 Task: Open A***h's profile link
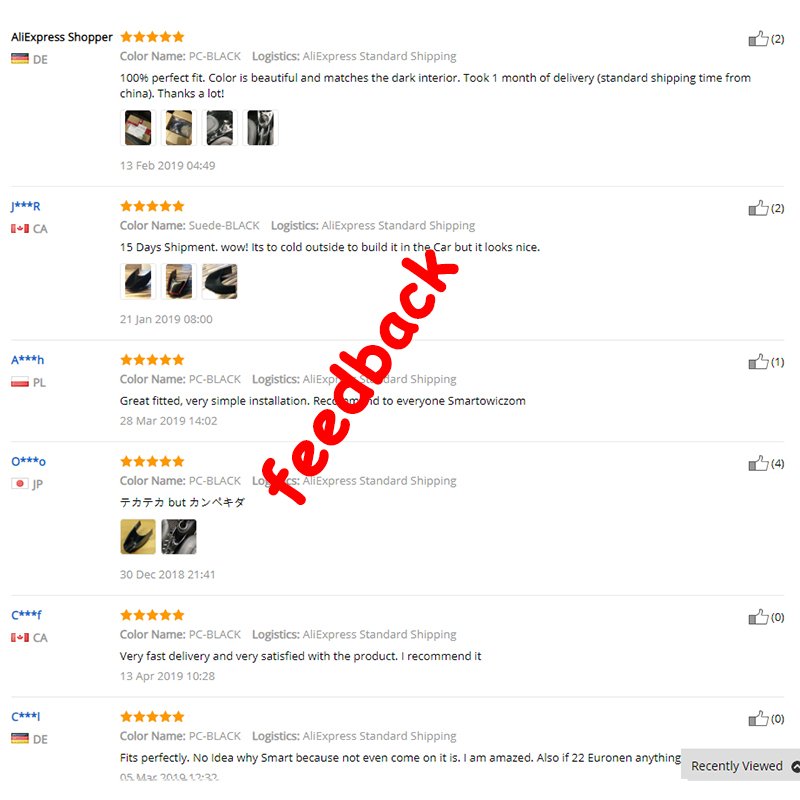coord(28,360)
